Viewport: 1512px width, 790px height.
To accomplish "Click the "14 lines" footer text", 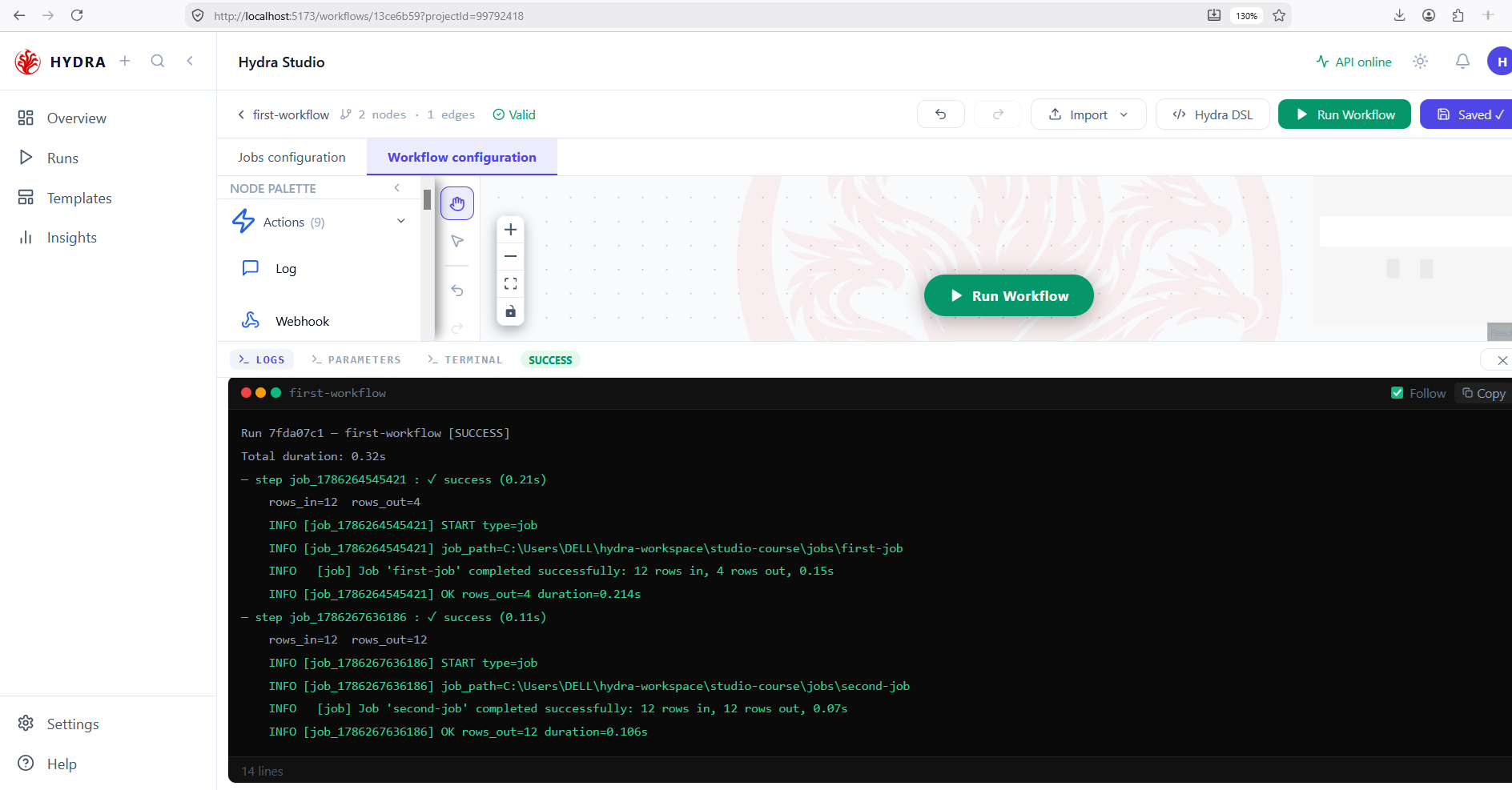I will [263, 772].
